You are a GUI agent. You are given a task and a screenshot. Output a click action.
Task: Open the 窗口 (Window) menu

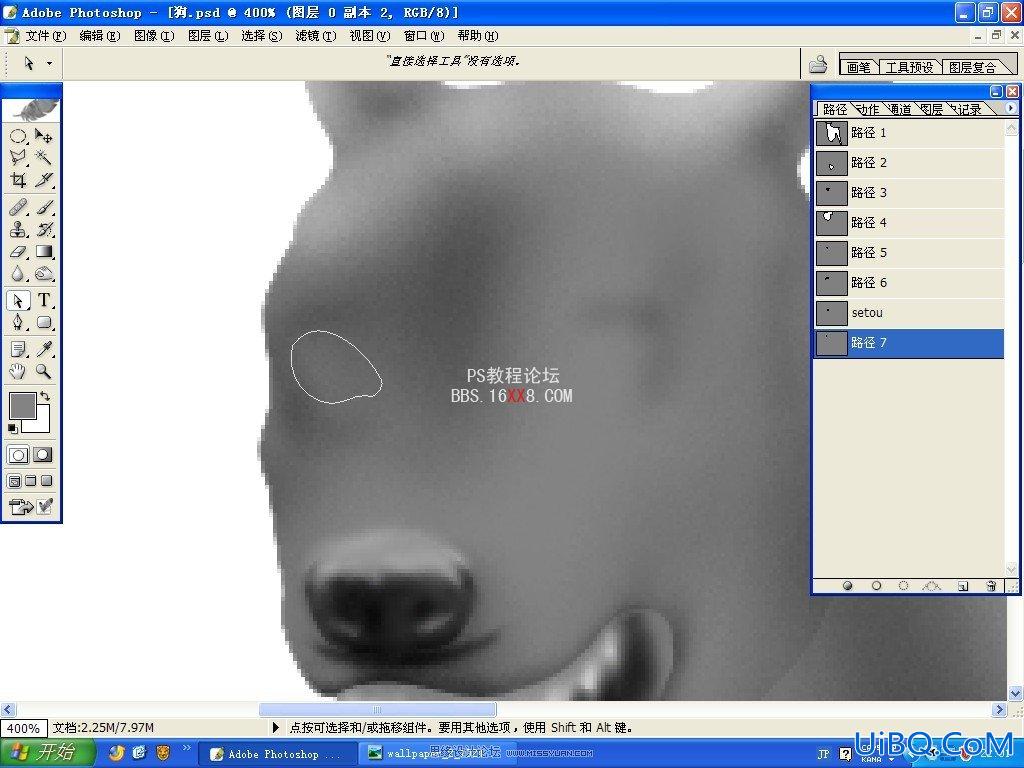click(x=424, y=36)
